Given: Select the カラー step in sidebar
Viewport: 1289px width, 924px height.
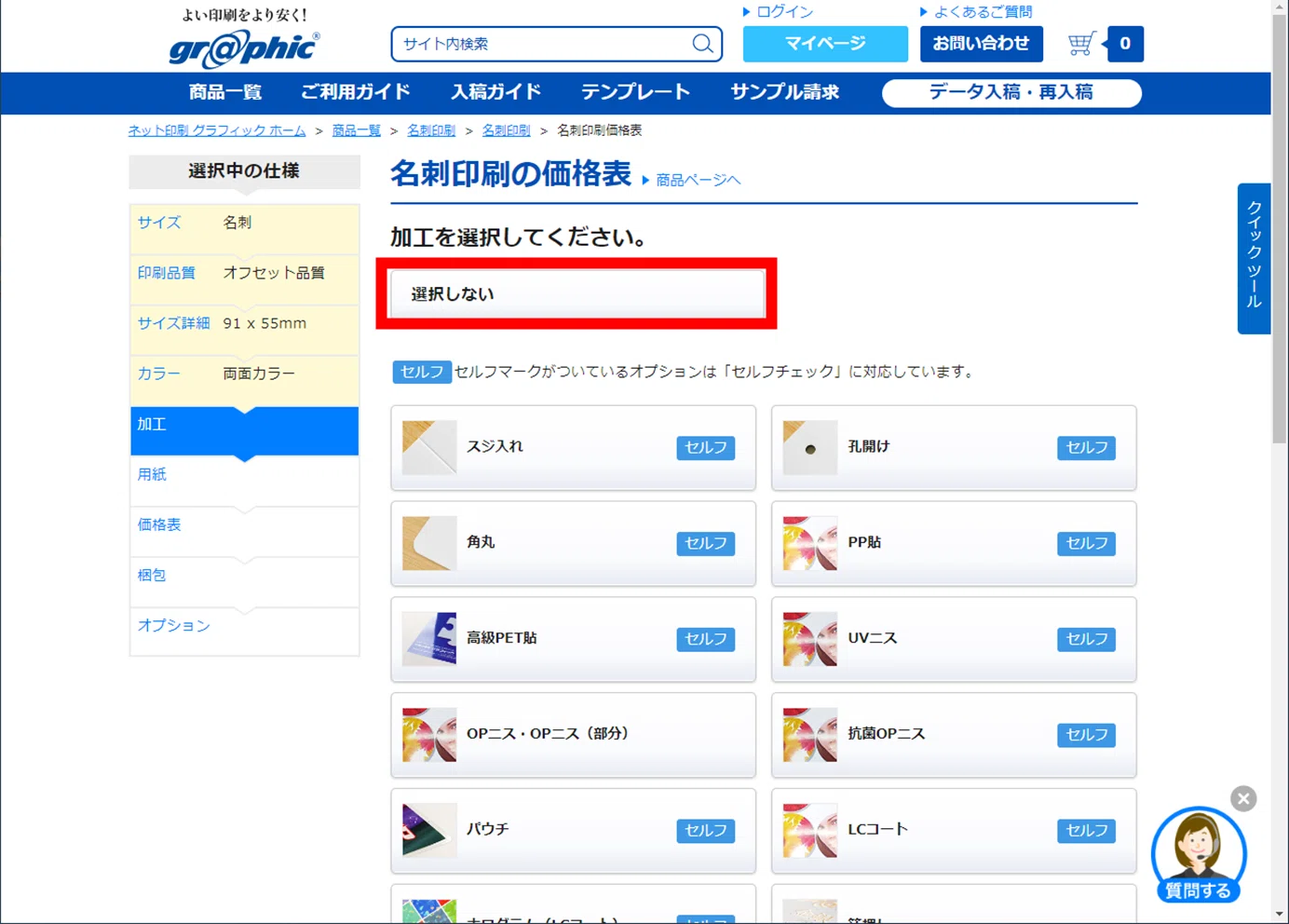Looking at the screenshot, I should (244, 379).
